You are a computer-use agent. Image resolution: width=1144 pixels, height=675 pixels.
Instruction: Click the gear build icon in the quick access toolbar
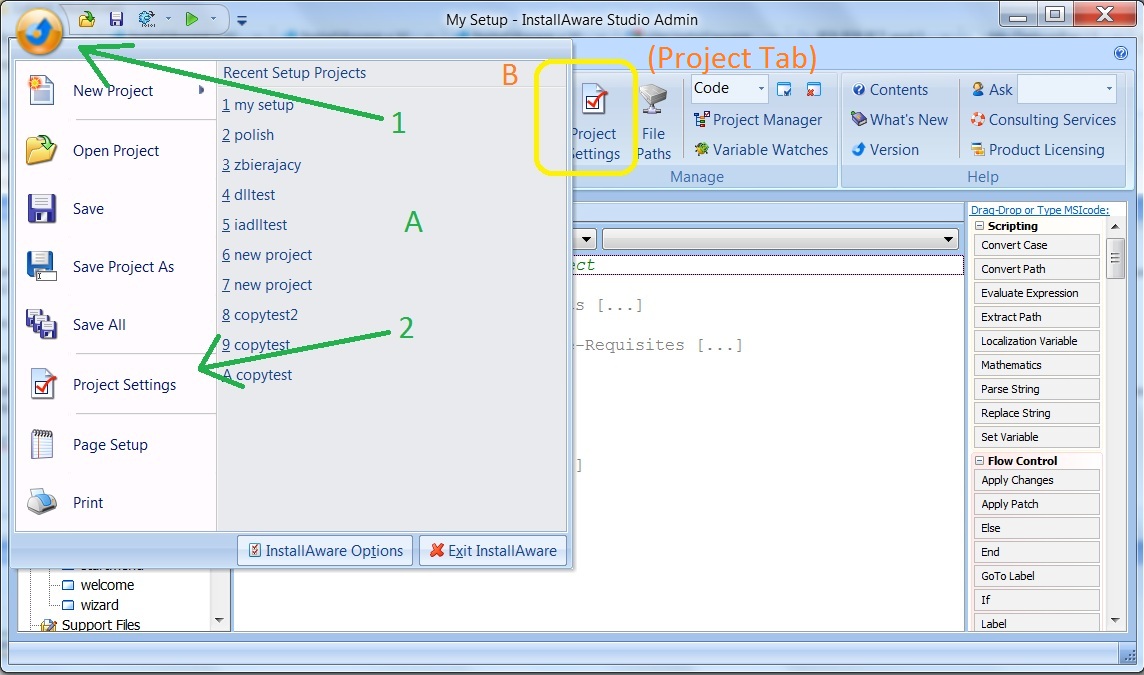pyautogui.click(x=147, y=19)
